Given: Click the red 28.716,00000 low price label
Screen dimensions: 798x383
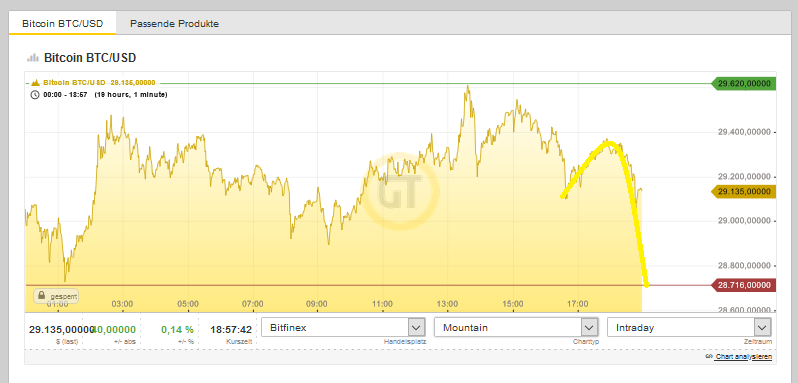Looking at the screenshot, I should click(x=743, y=285).
